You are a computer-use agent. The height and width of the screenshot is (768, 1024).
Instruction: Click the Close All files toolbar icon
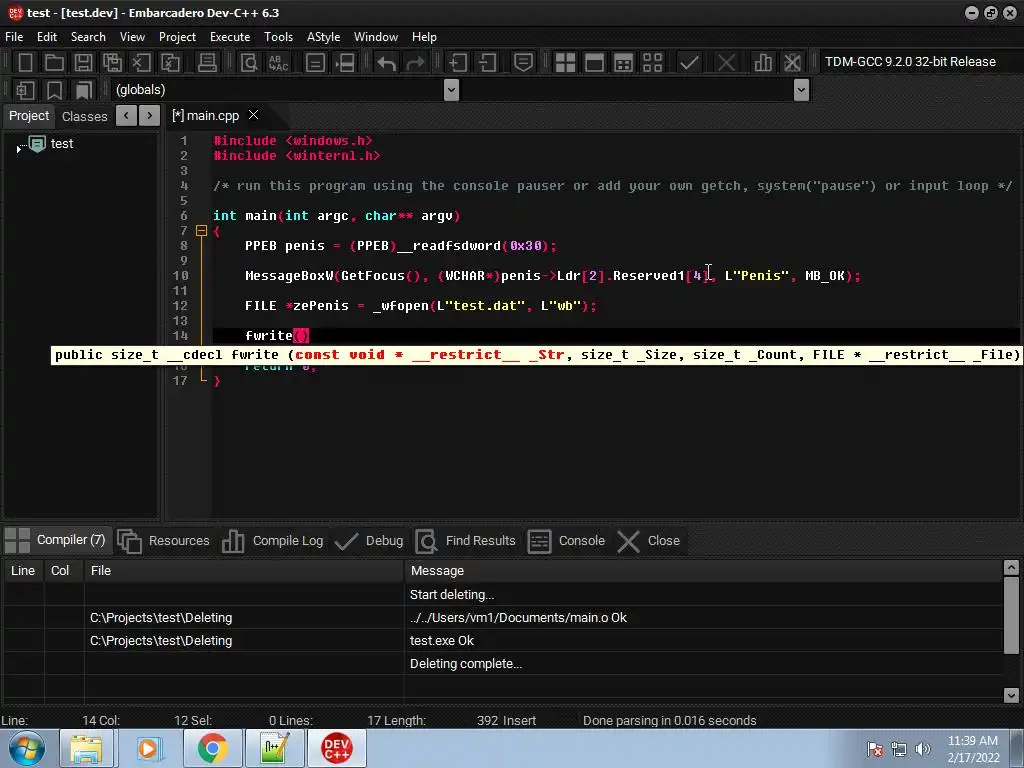[170, 63]
